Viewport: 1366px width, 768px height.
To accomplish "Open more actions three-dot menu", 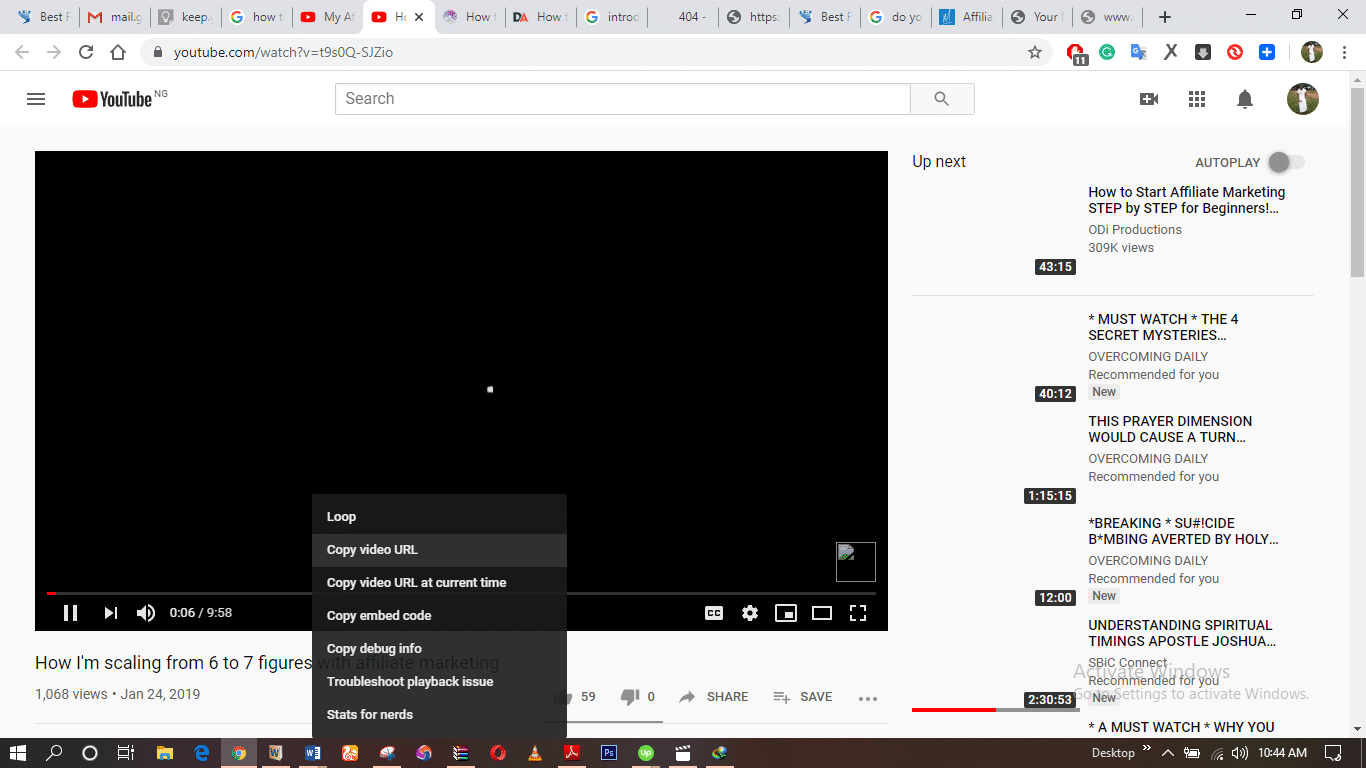I will coord(868,698).
